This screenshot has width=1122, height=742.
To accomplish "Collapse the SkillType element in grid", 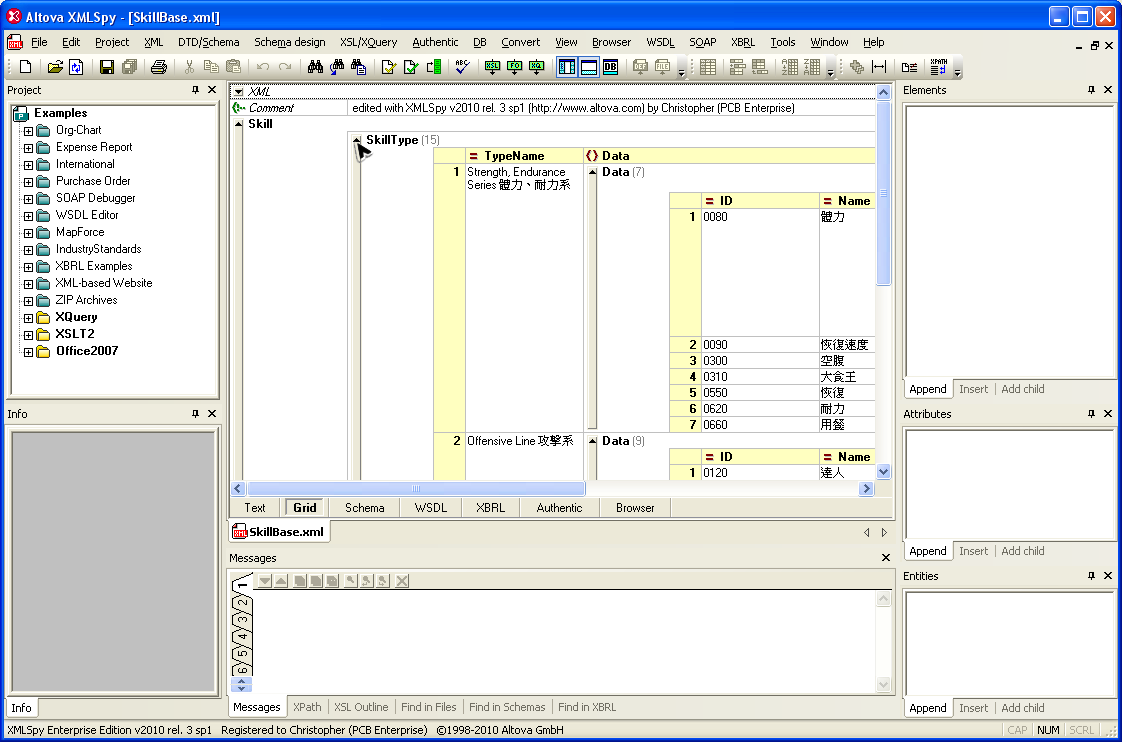I will tap(357, 141).
